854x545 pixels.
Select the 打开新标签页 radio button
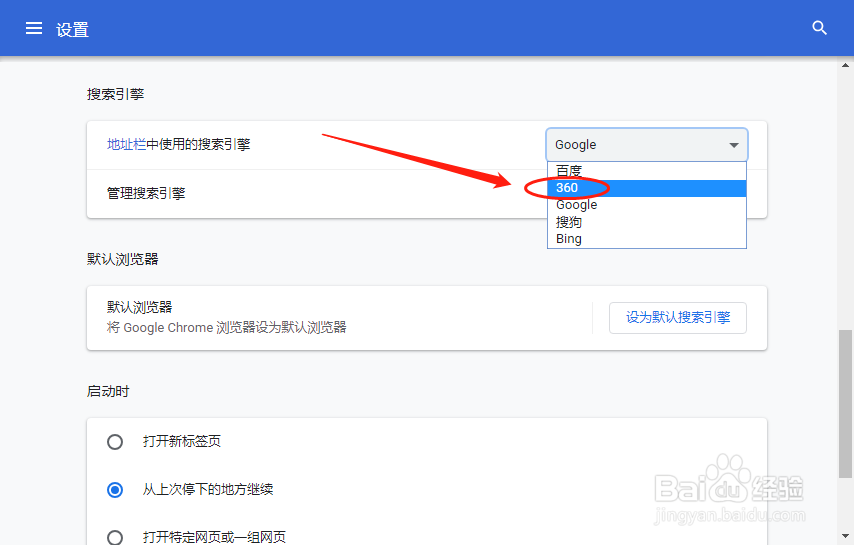(x=115, y=442)
